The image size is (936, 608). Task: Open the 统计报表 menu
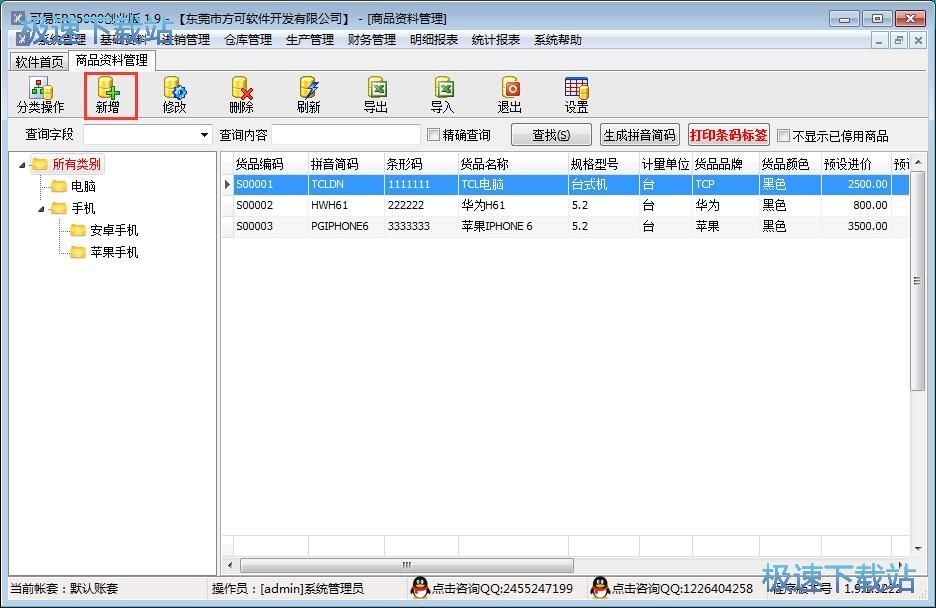(495, 40)
